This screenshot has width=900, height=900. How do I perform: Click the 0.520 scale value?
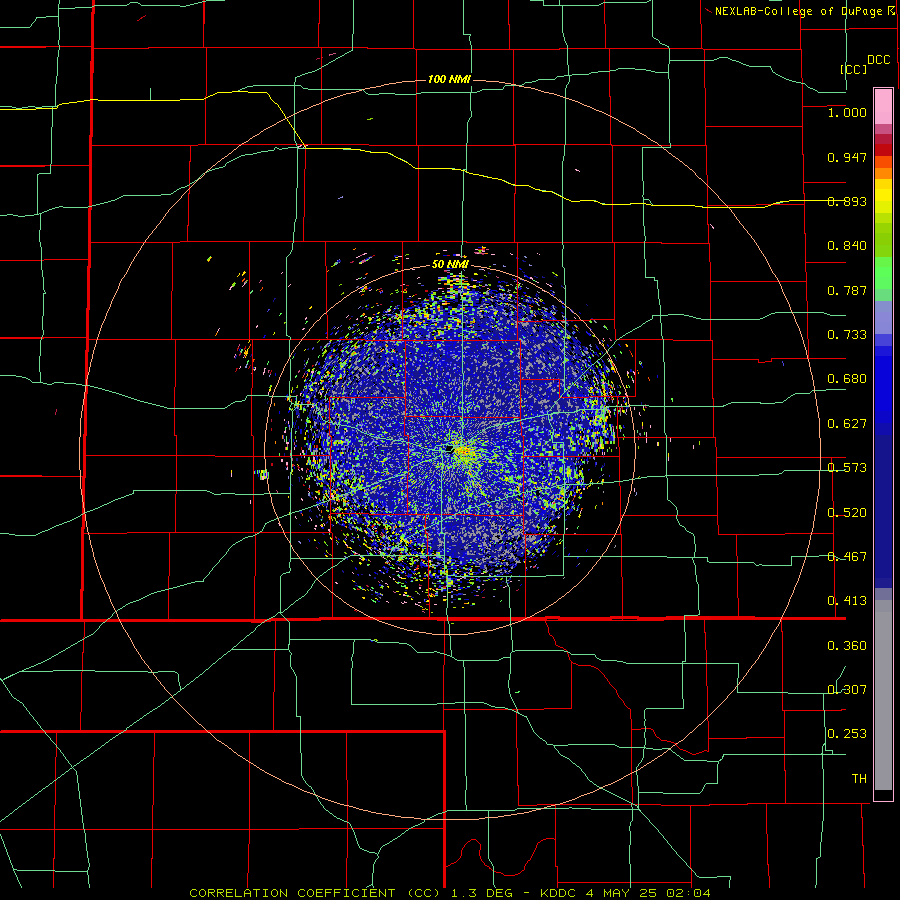click(x=847, y=513)
